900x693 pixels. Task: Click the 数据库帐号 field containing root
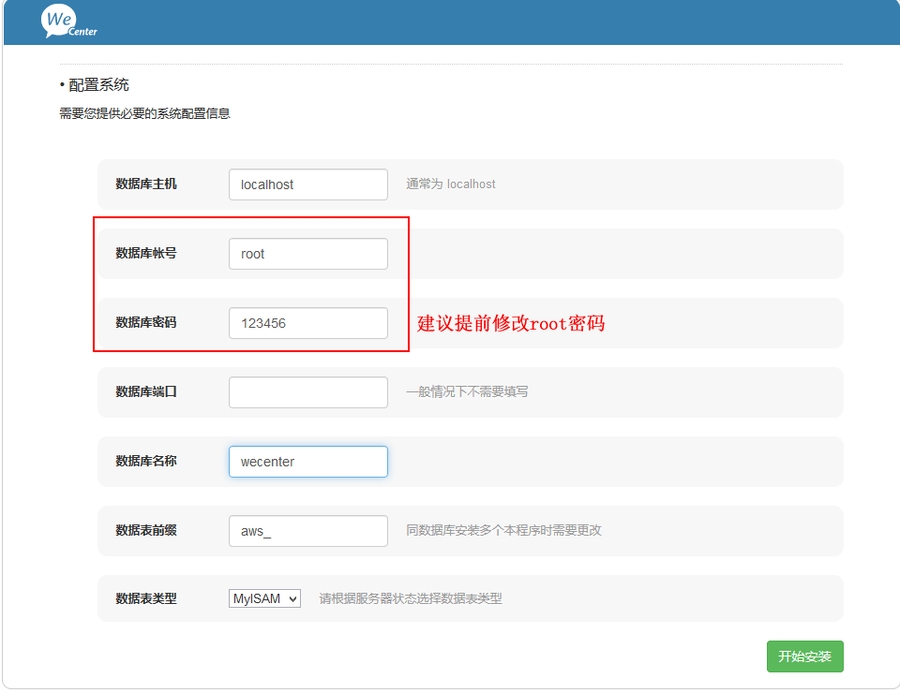pos(307,254)
